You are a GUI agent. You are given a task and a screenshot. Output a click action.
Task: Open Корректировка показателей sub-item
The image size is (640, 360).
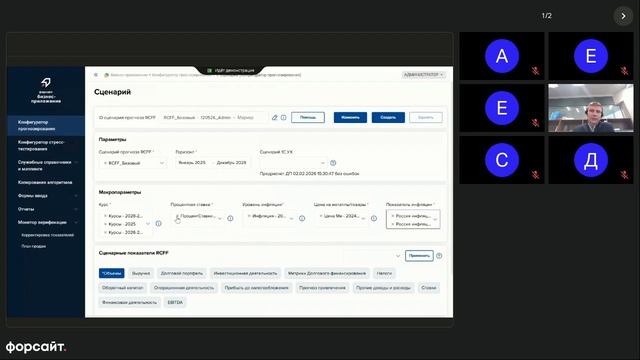[48, 235]
